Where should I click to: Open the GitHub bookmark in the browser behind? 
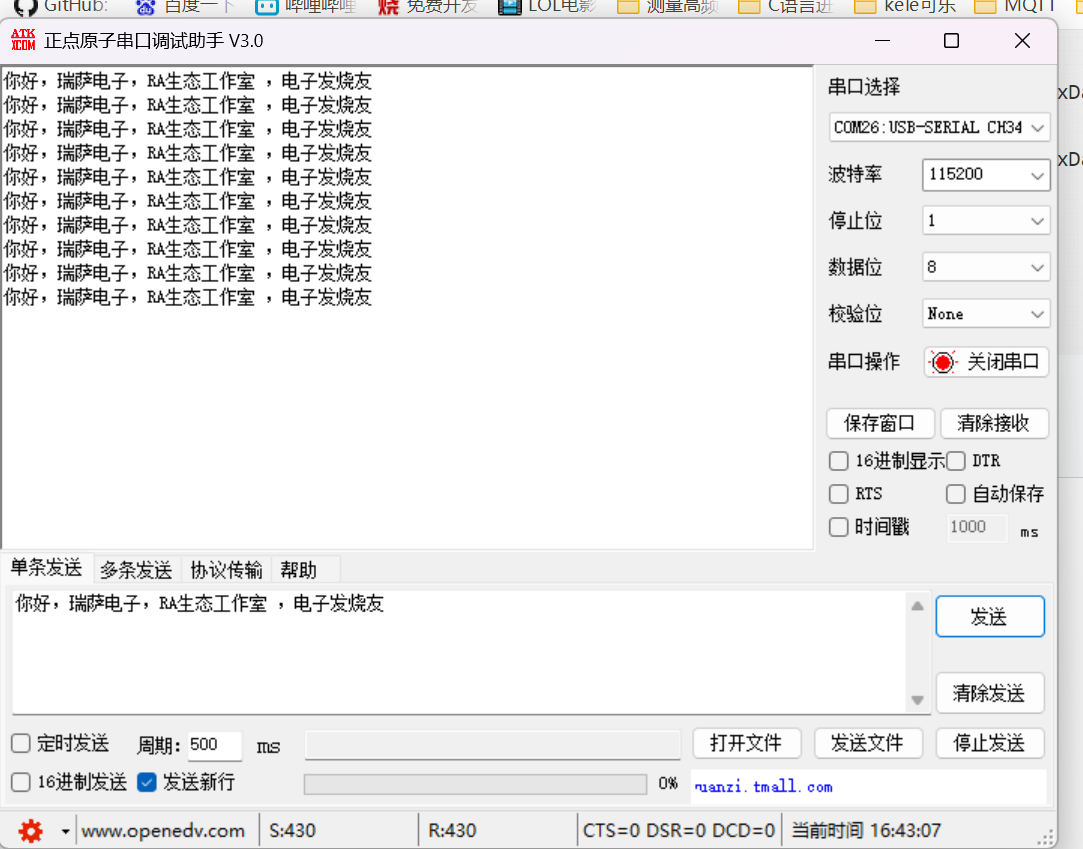[62, 7]
